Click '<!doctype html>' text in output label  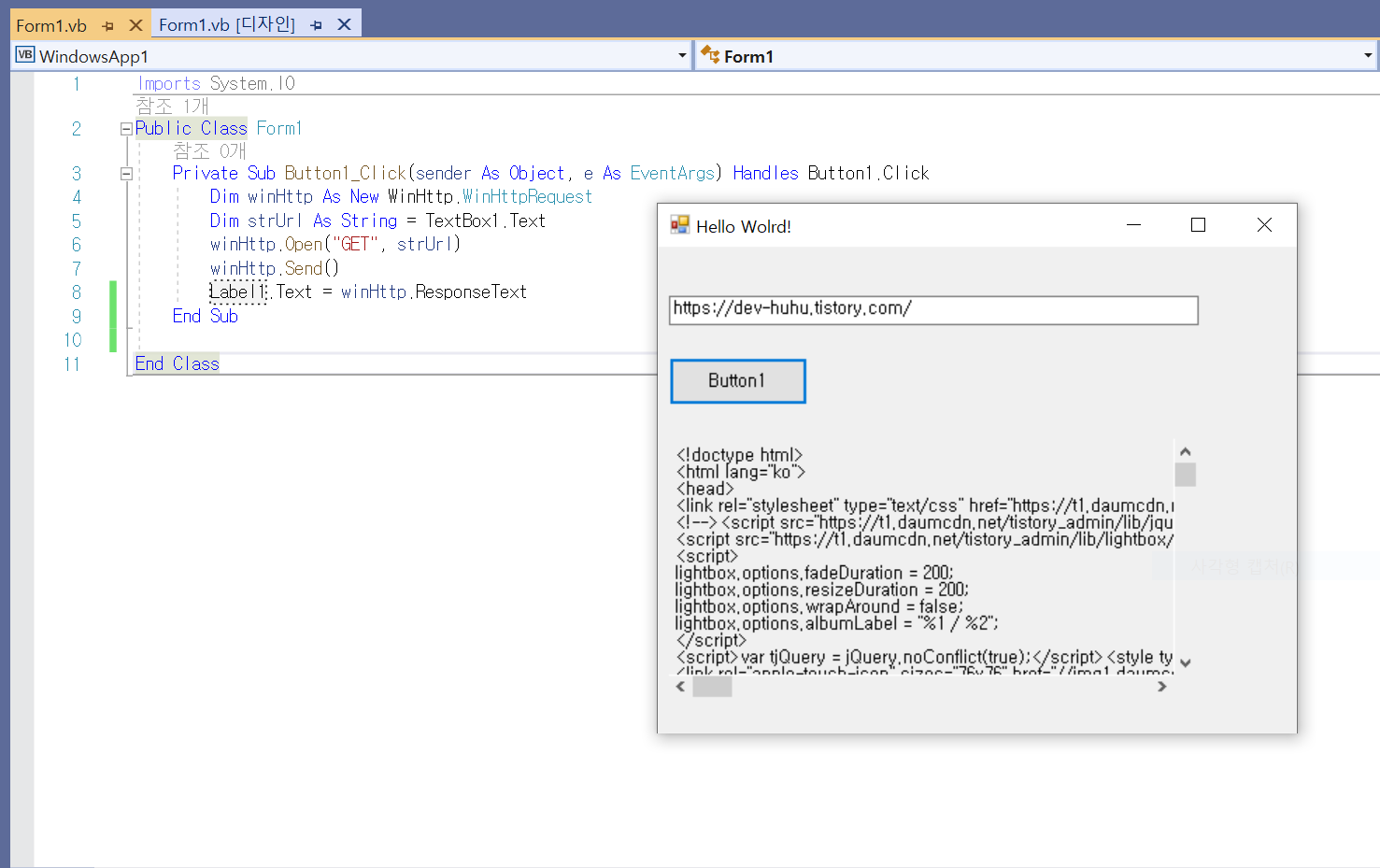point(739,455)
